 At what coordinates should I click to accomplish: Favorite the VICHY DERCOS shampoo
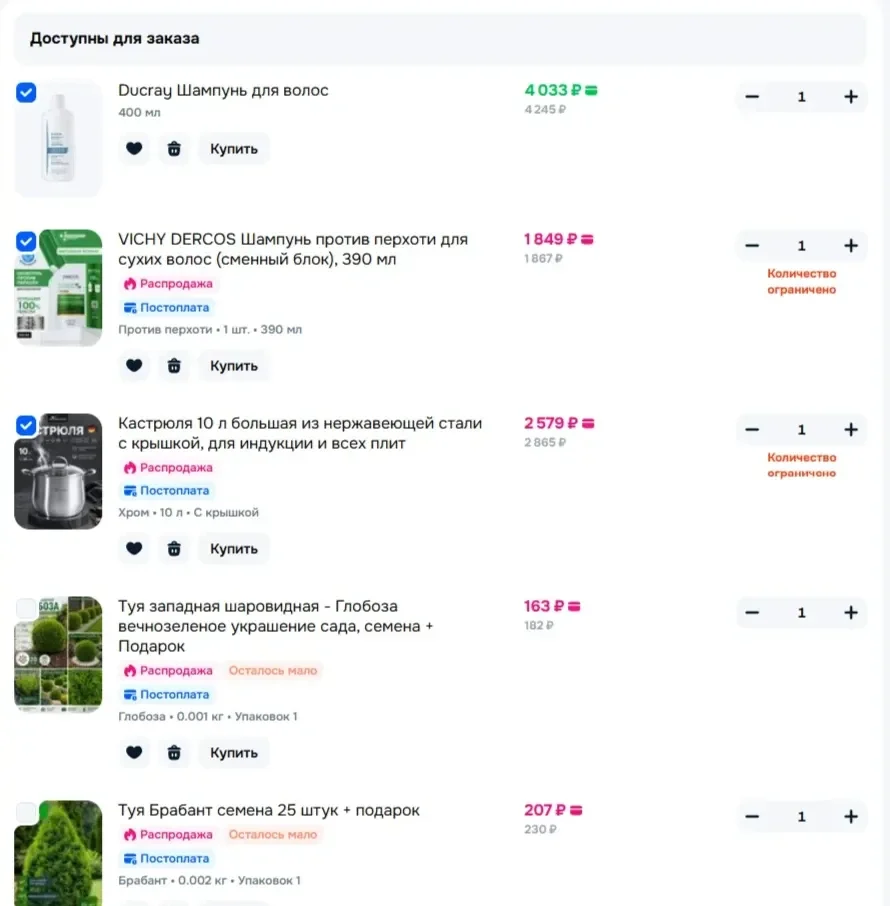pos(134,366)
